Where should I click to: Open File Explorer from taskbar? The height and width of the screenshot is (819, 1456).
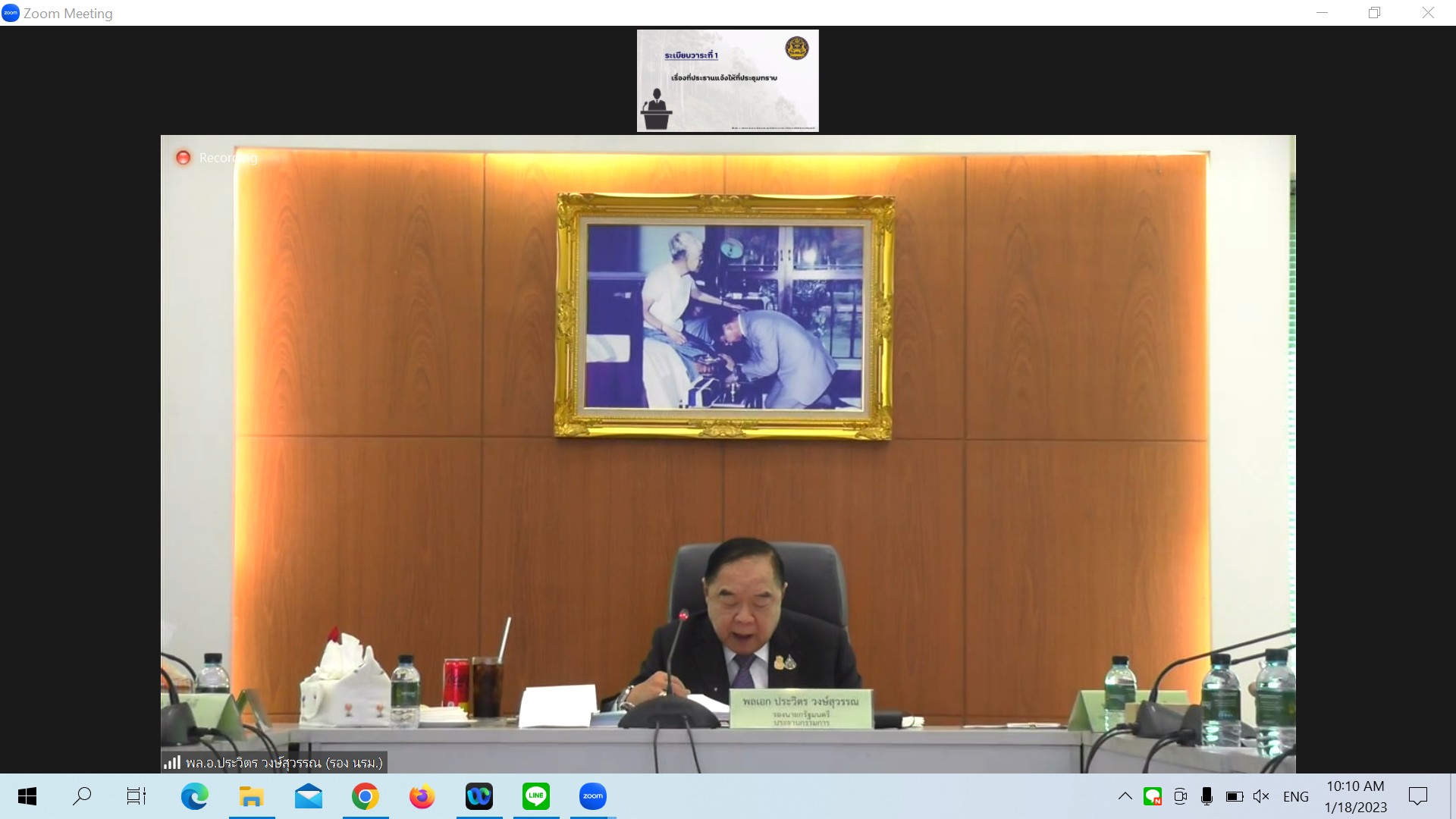251,796
